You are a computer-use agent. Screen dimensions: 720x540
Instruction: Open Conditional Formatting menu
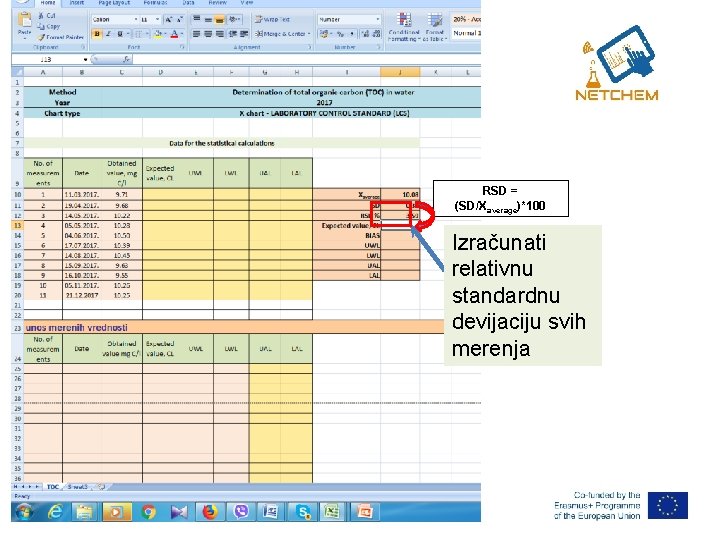tap(404, 27)
